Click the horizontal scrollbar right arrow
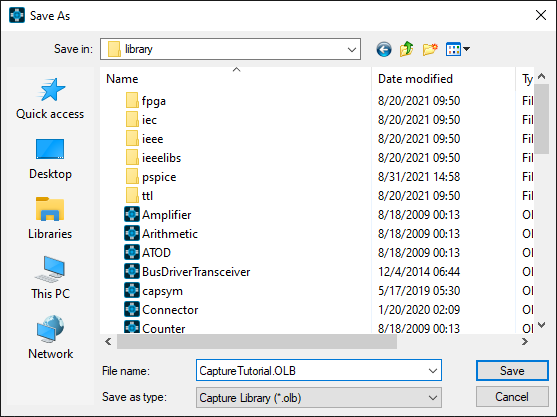Image resolution: width=557 pixels, height=417 pixels. pos(524,342)
